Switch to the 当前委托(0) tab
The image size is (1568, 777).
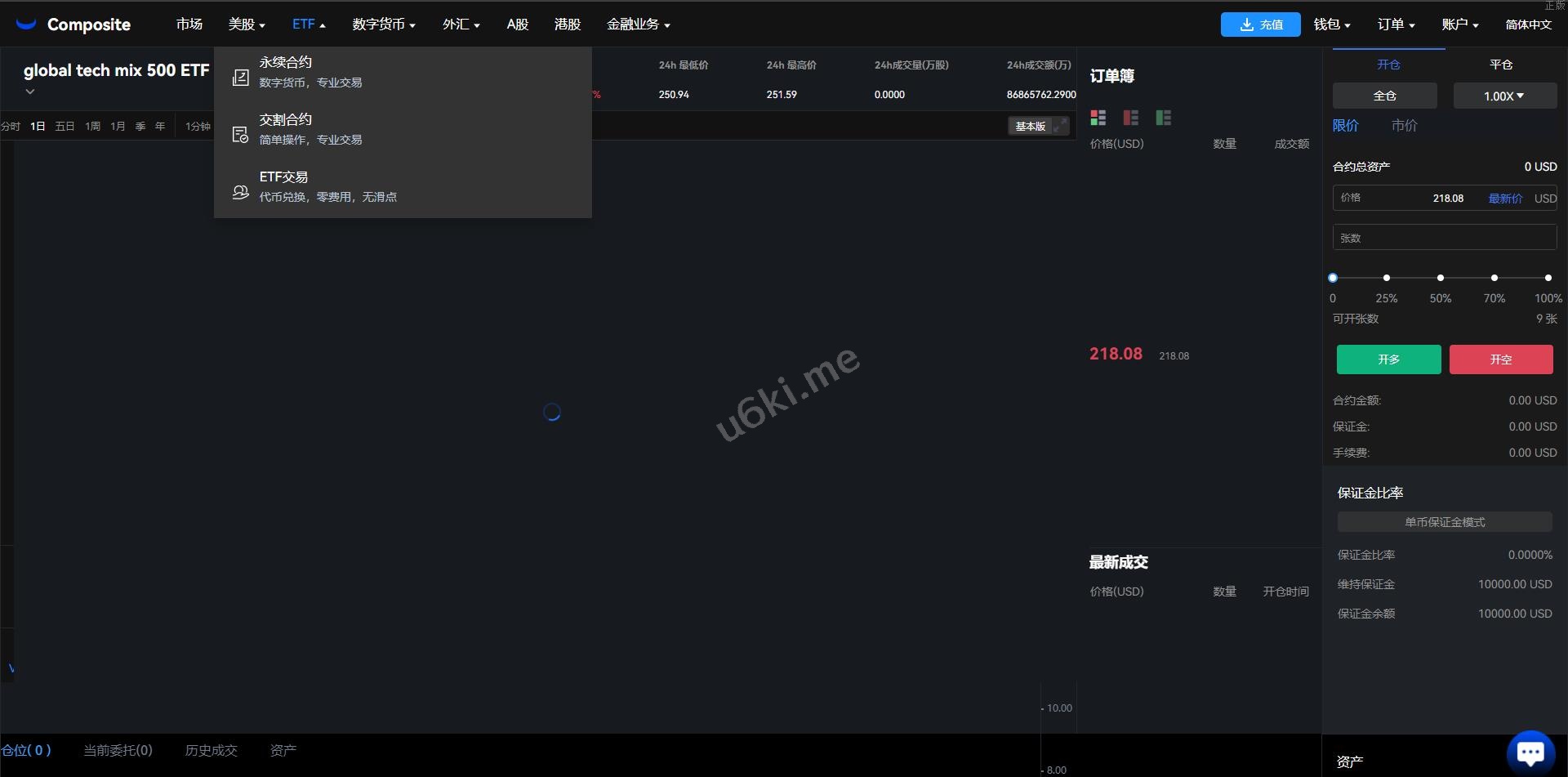(x=118, y=750)
